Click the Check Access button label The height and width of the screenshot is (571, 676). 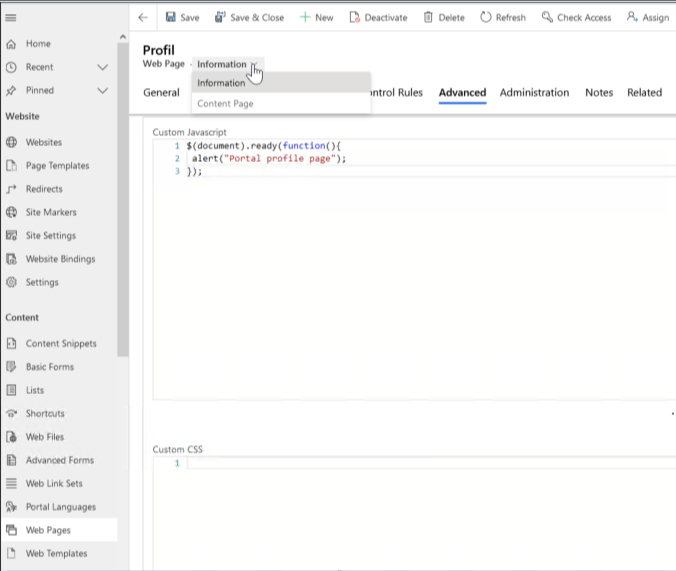tap(584, 18)
